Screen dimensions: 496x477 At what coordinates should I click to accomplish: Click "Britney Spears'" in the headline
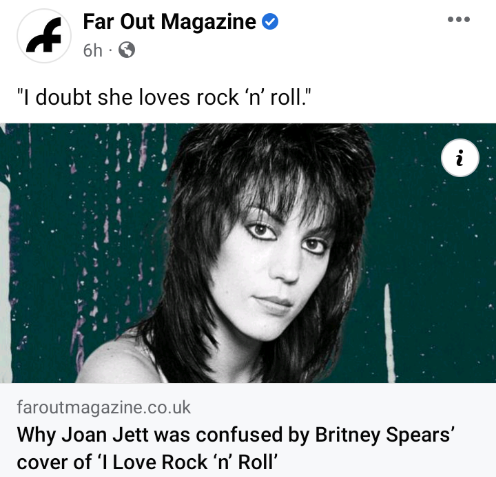tap(385, 435)
